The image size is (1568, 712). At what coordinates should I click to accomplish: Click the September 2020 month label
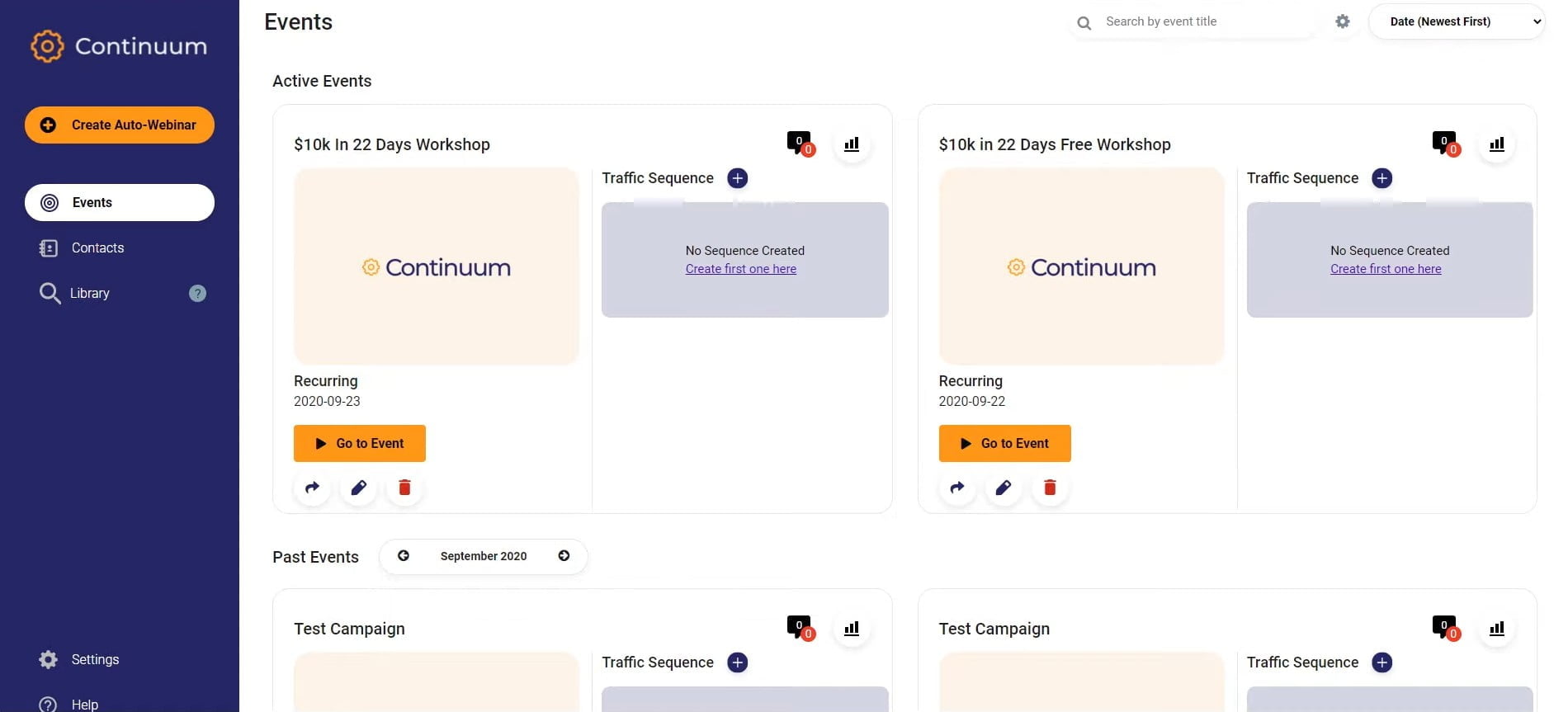click(484, 556)
